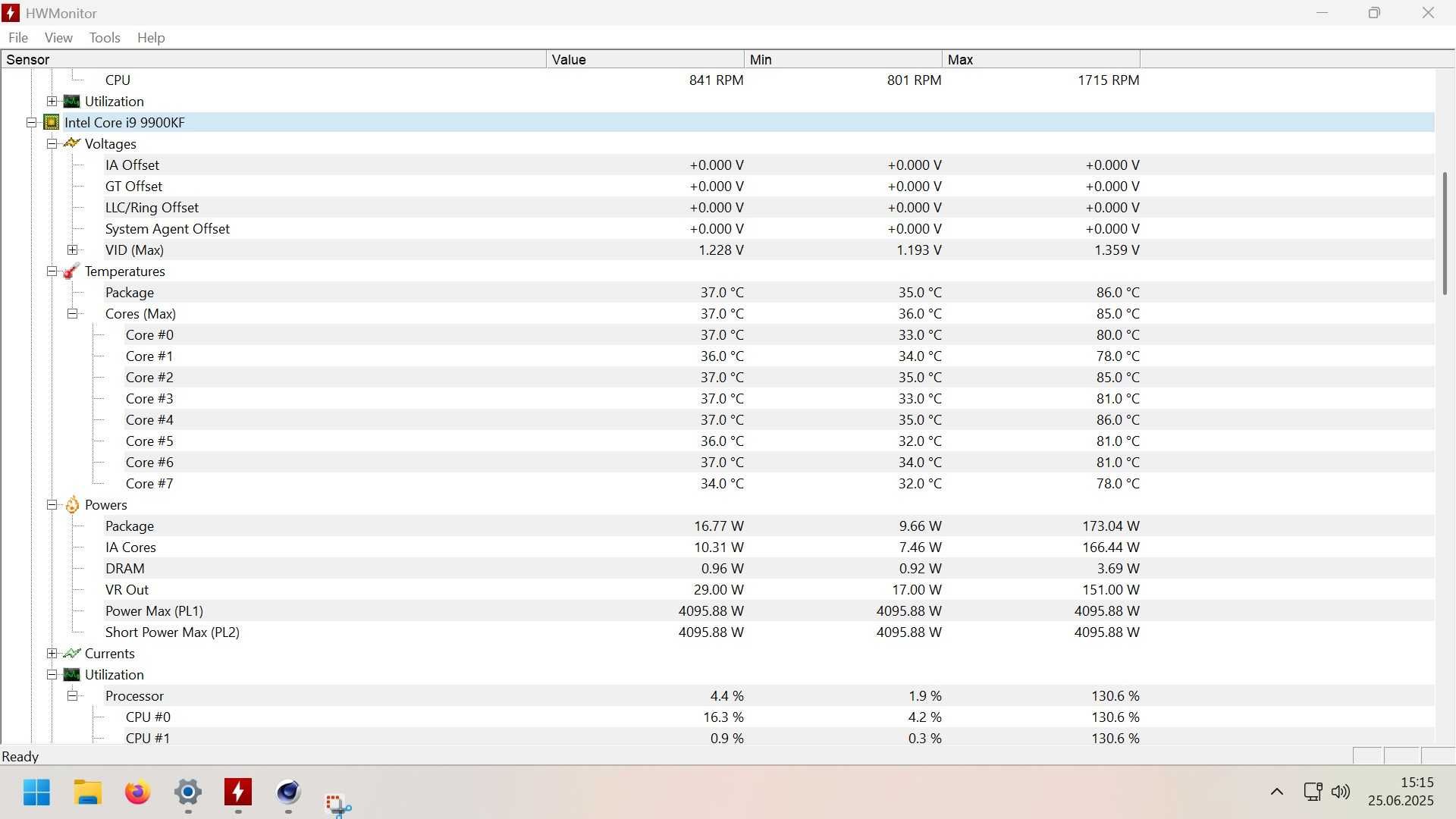Launch Firefox from the taskbar
Screen dimensions: 1456x819
(137, 792)
